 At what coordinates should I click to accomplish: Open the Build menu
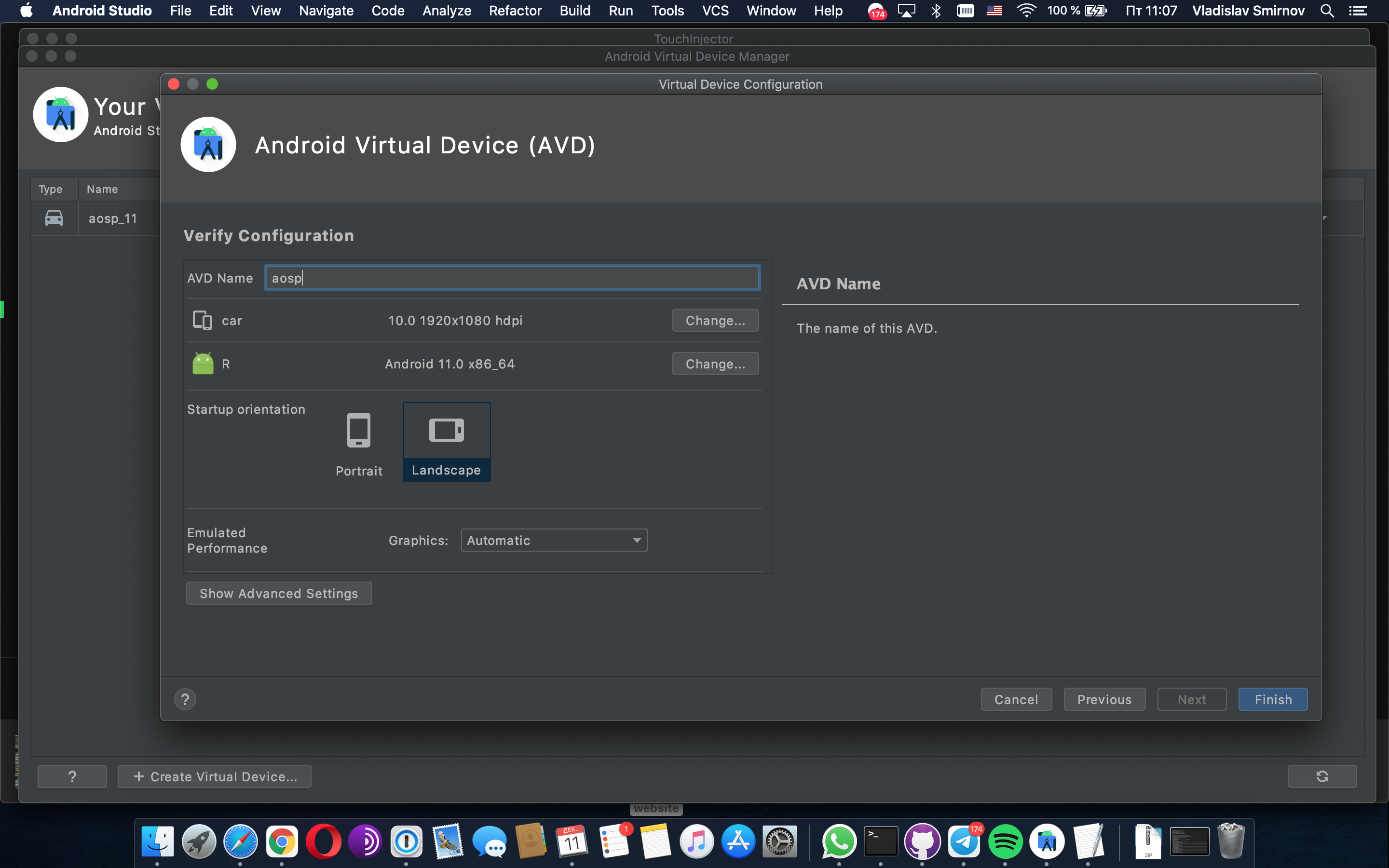click(574, 10)
